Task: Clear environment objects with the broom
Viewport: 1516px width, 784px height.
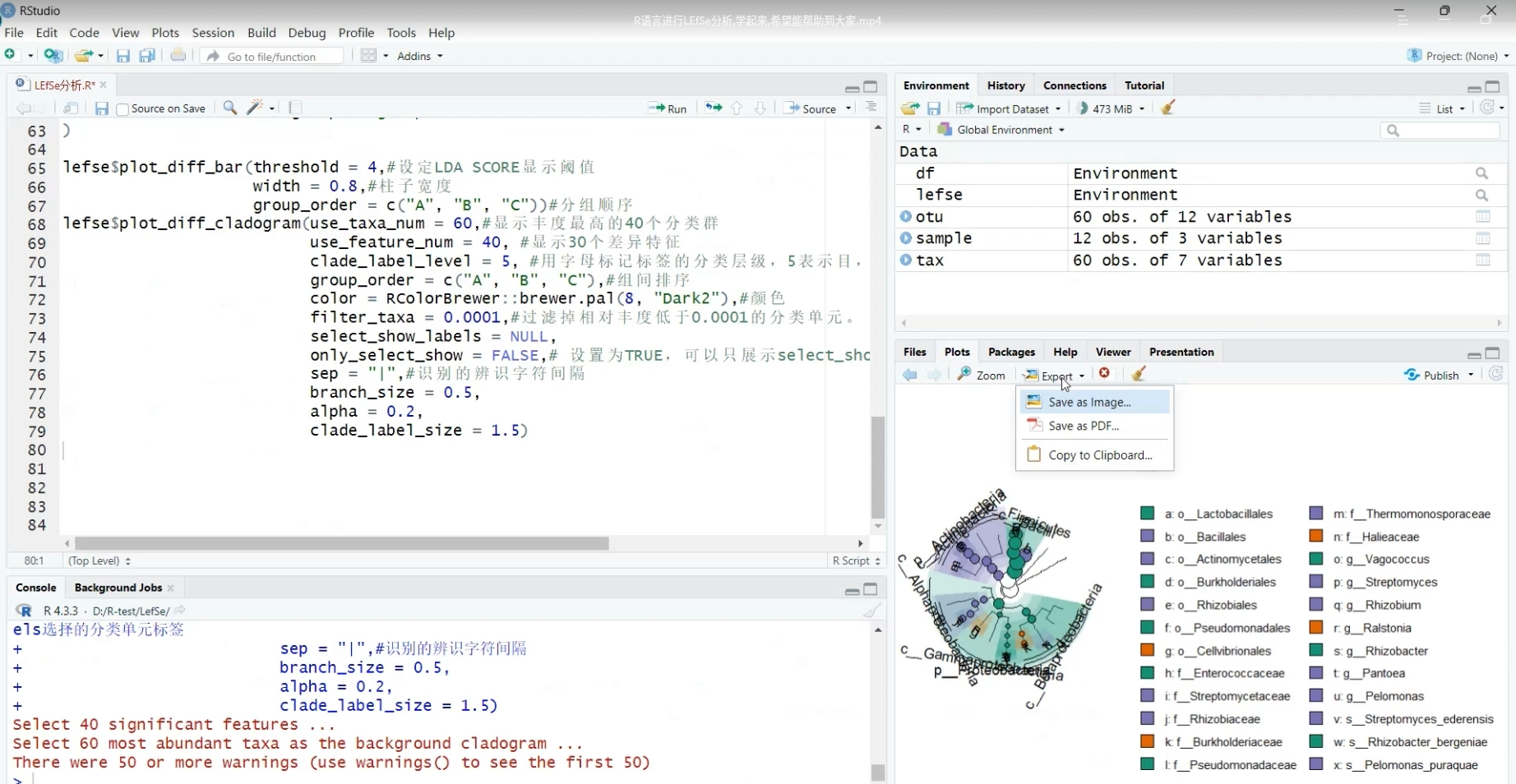Action: click(1167, 108)
